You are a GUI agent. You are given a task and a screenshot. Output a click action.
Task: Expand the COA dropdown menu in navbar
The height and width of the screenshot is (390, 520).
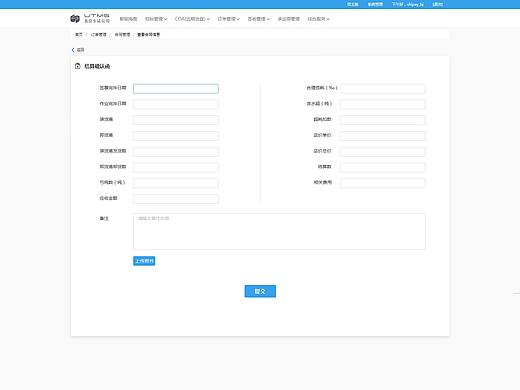pyautogui.click(x=192, y=19)
